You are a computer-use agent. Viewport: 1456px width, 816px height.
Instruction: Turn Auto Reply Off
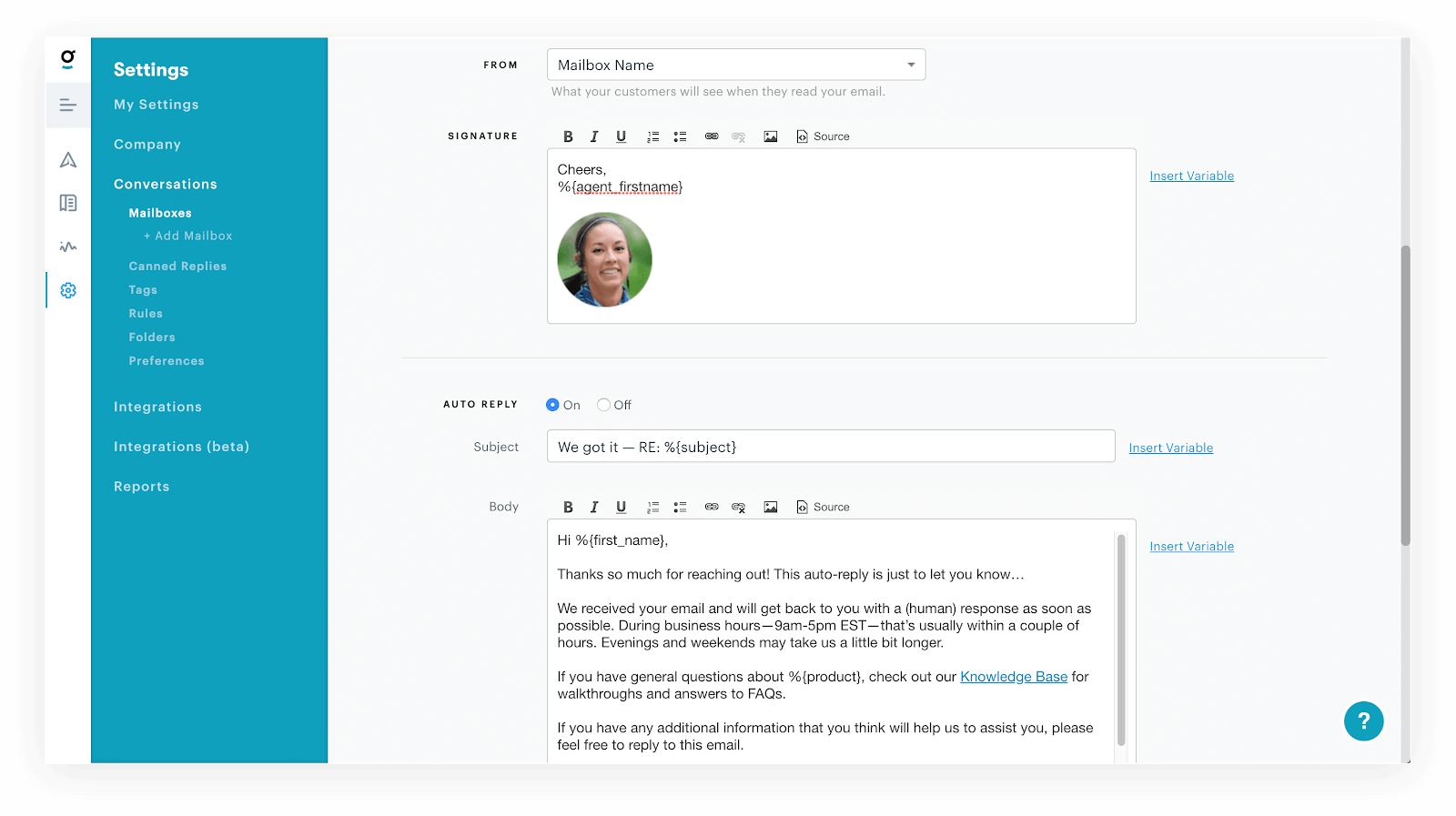pyautogui.click(x=603, y=405)
